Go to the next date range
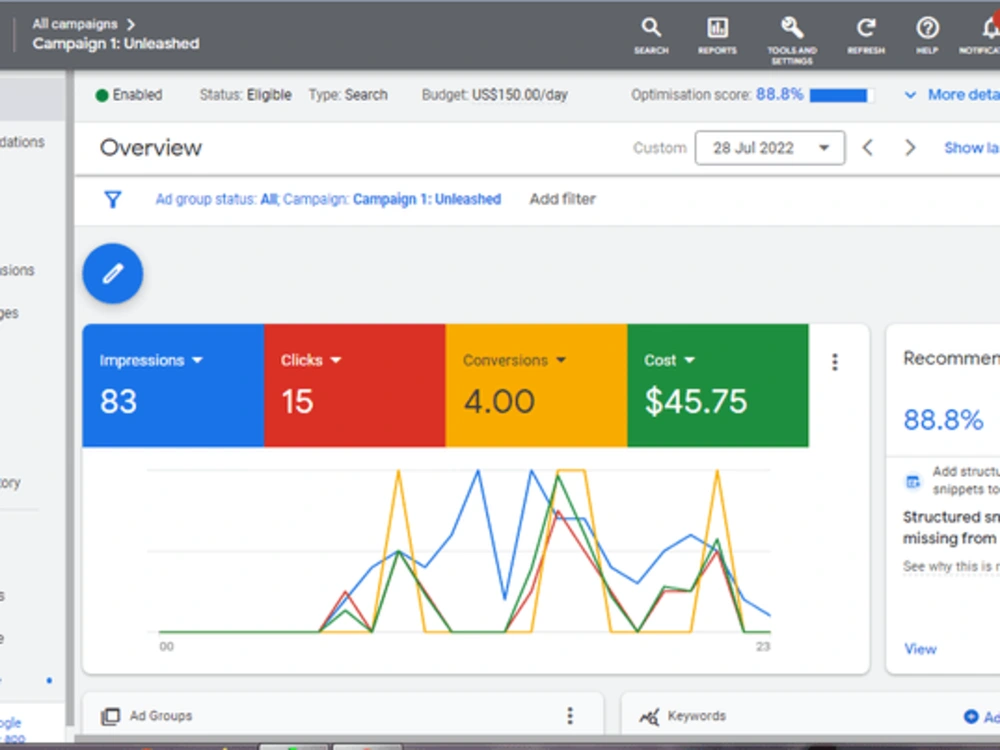 (910, 148)
